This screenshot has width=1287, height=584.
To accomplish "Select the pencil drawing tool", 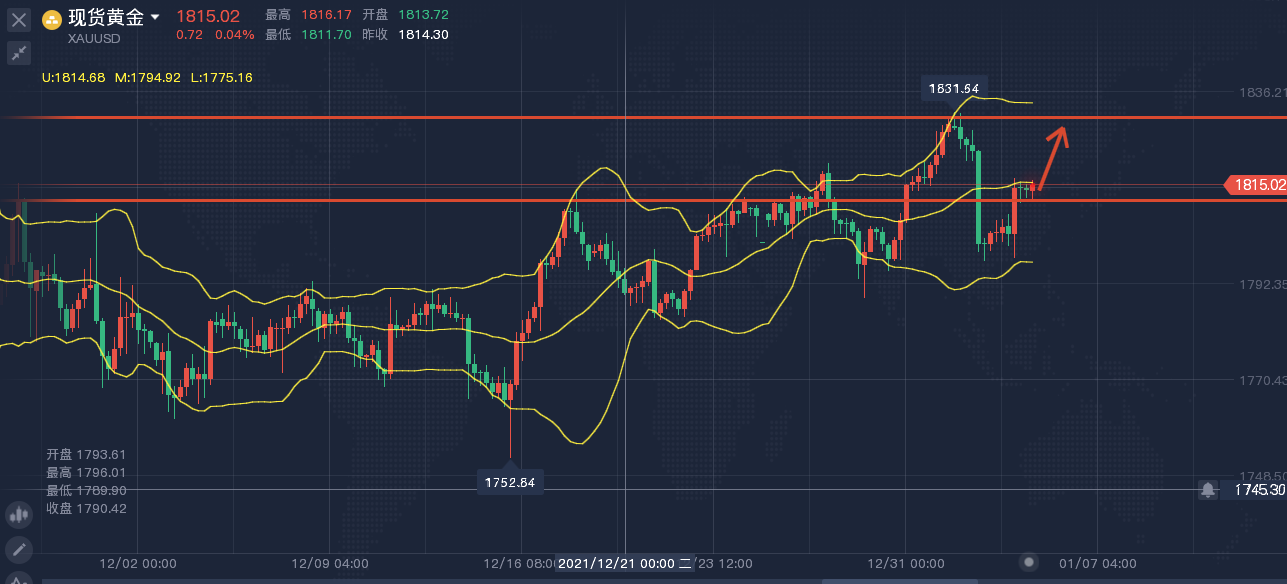I will coord(18,549).
